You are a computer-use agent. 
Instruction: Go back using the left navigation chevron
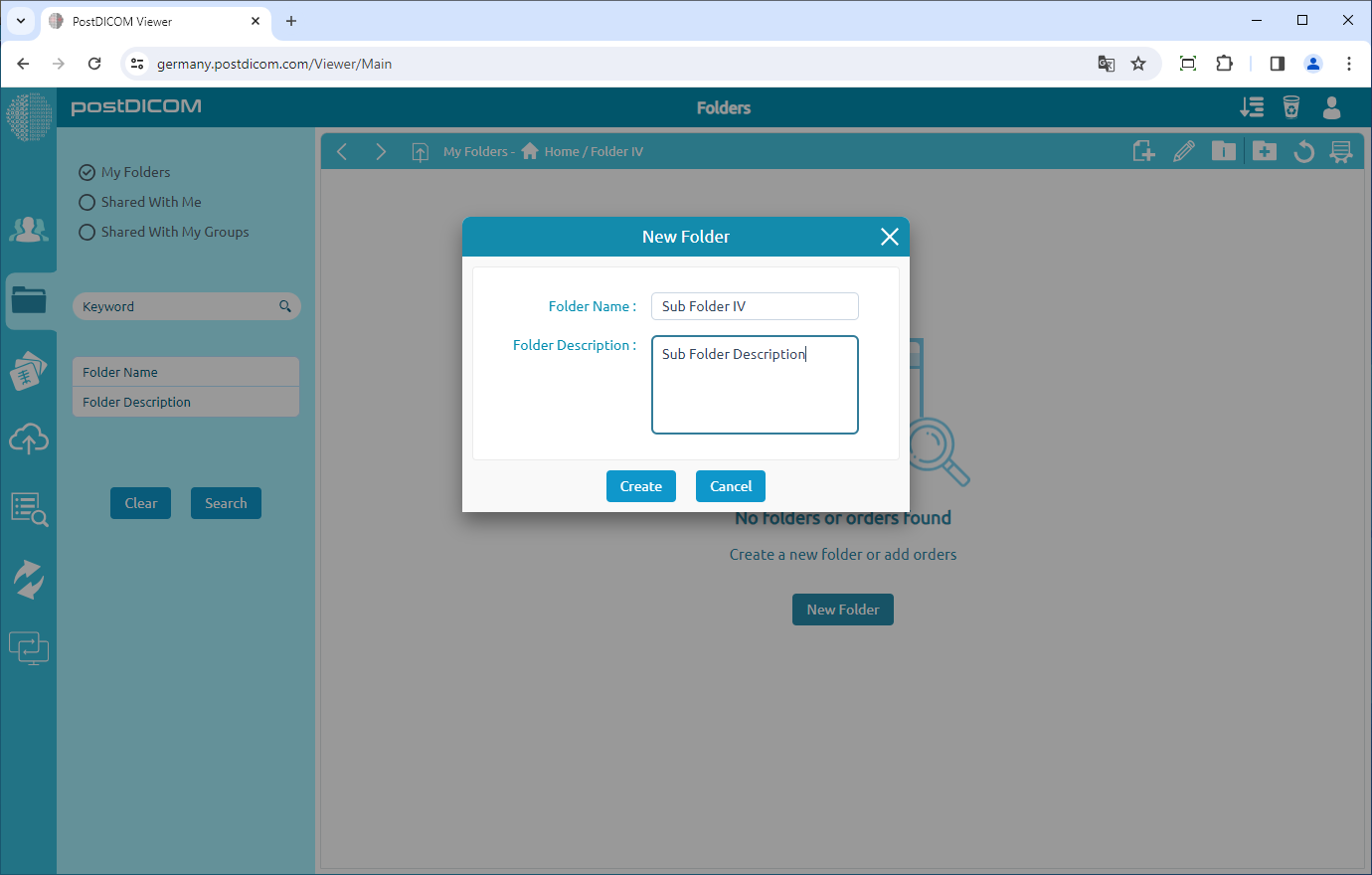pyautogui.click(x=342, y=151)
